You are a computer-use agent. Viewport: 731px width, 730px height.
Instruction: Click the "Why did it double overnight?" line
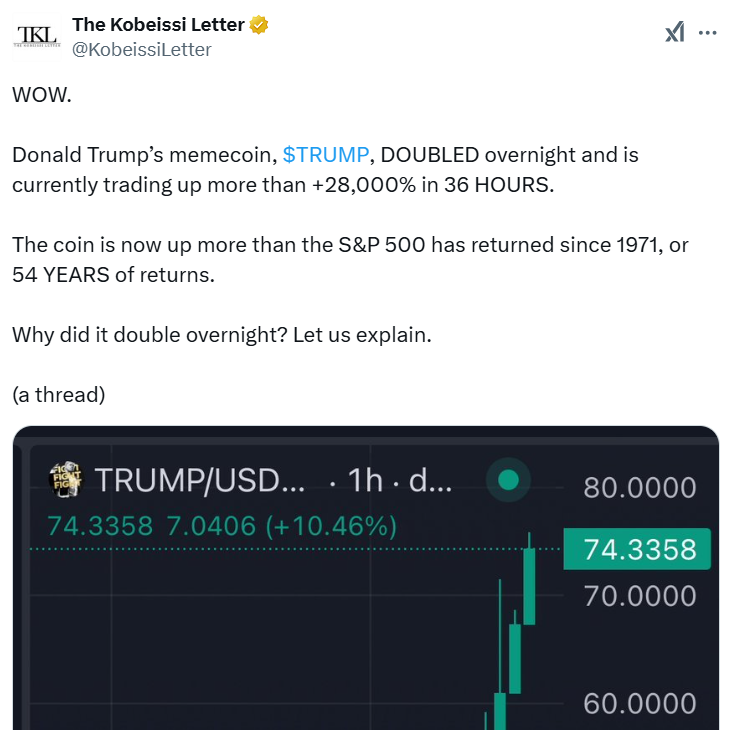click(221, 334)
